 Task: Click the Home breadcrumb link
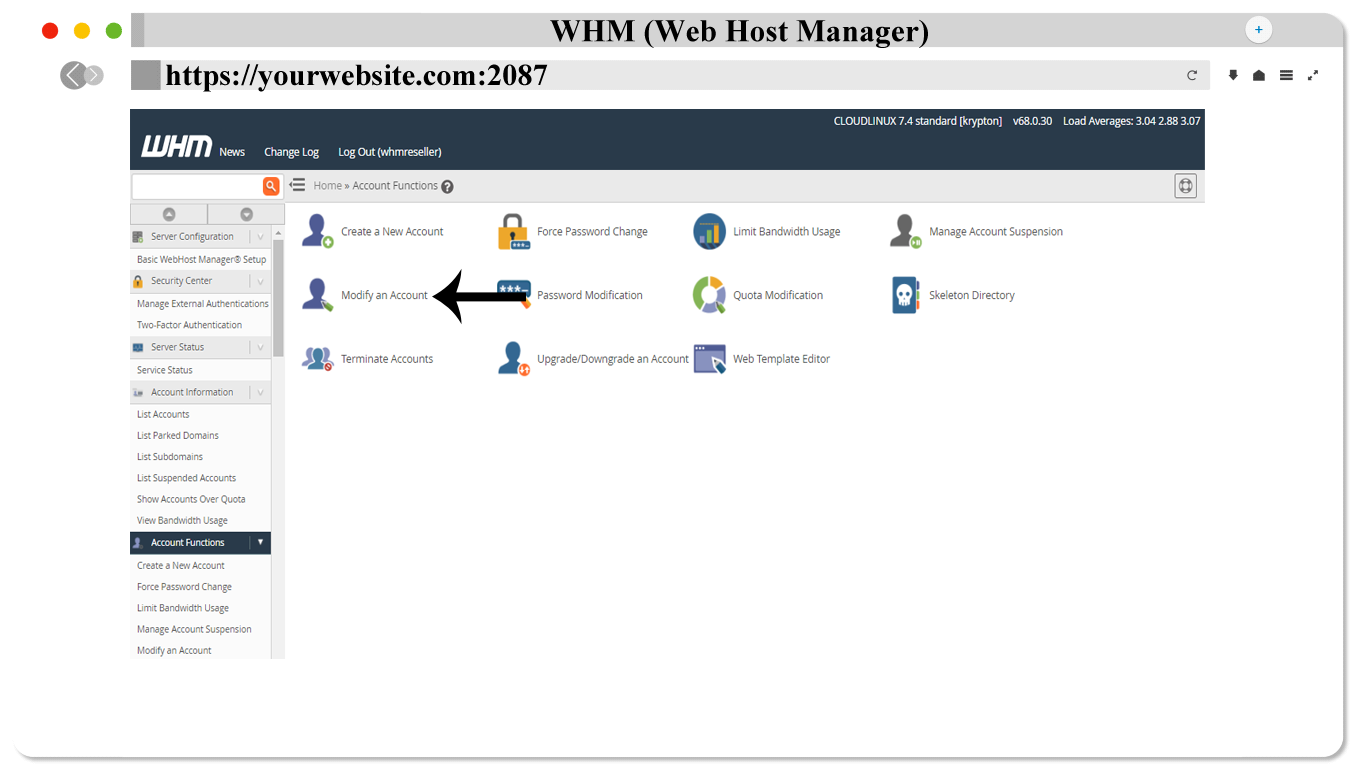327,186
